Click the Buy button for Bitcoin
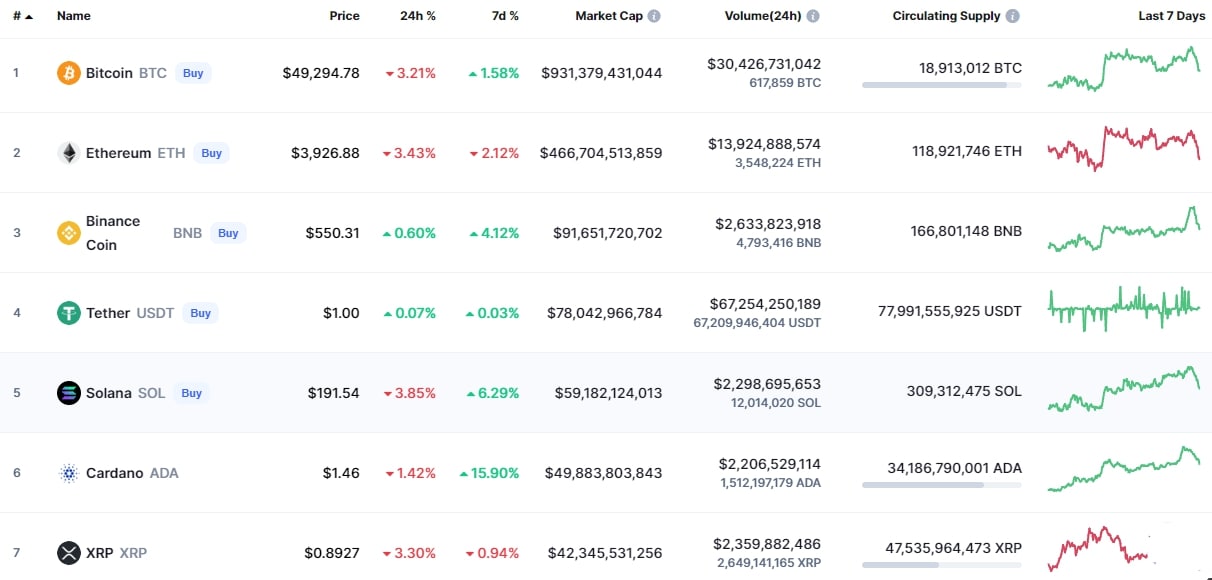 tap(193, 73)
